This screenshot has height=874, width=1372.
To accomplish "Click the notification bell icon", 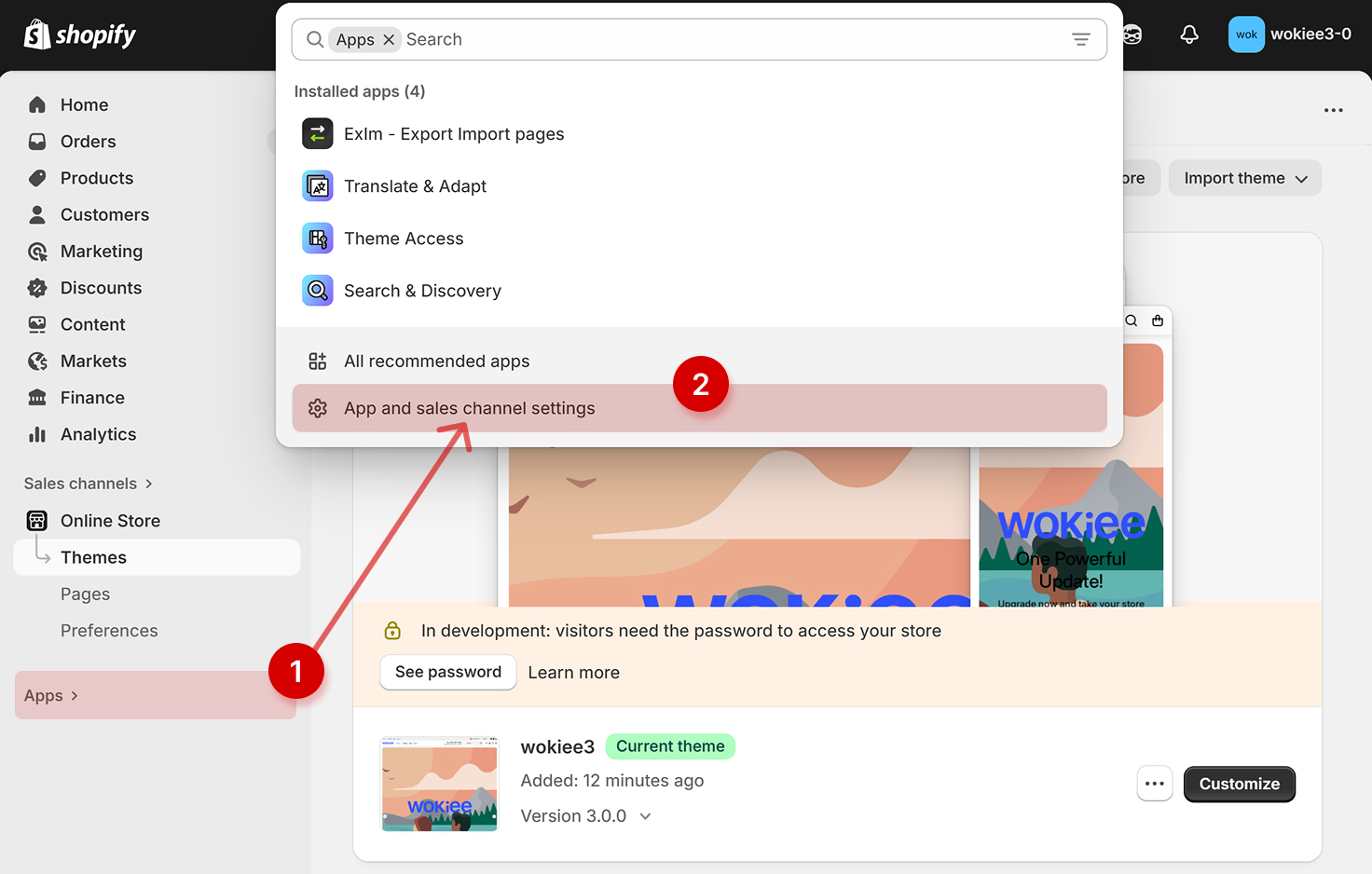I will pos(1189,35).
